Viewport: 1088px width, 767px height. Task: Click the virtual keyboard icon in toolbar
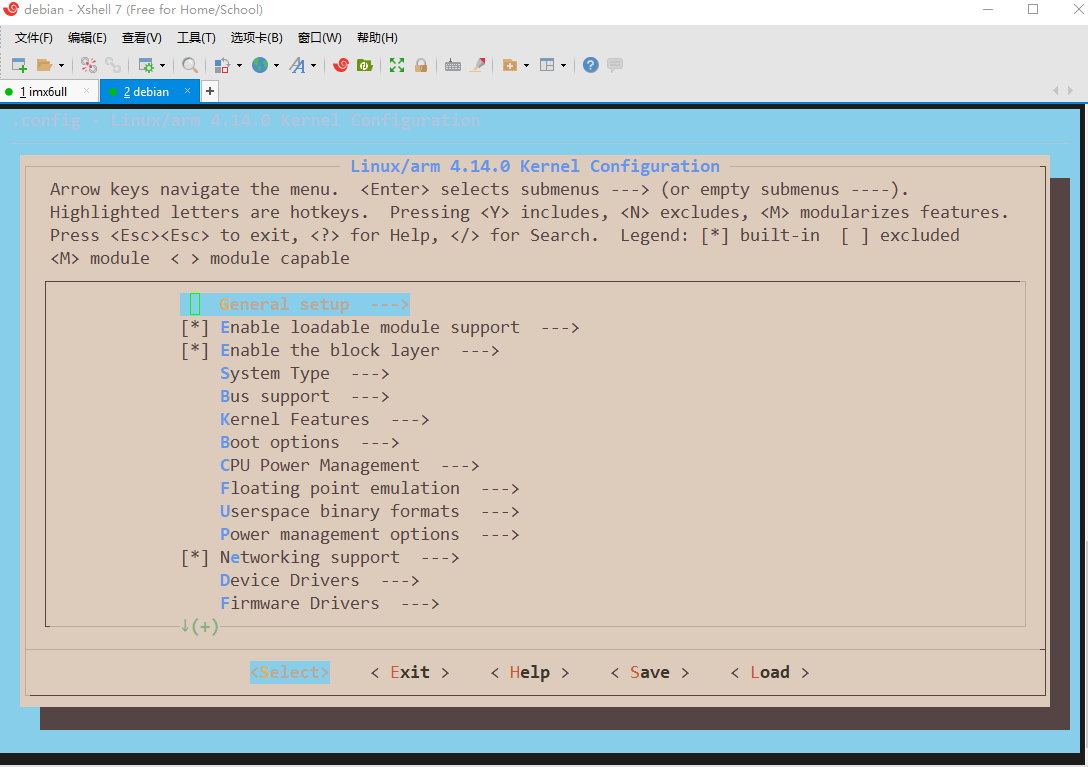point(453,65)
